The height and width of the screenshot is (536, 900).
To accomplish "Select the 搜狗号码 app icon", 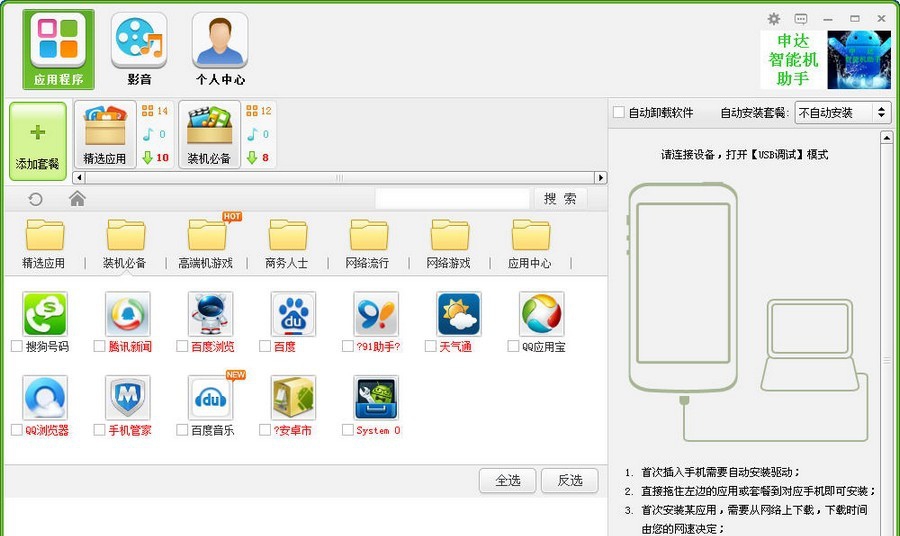I will [x=45, y=314].
